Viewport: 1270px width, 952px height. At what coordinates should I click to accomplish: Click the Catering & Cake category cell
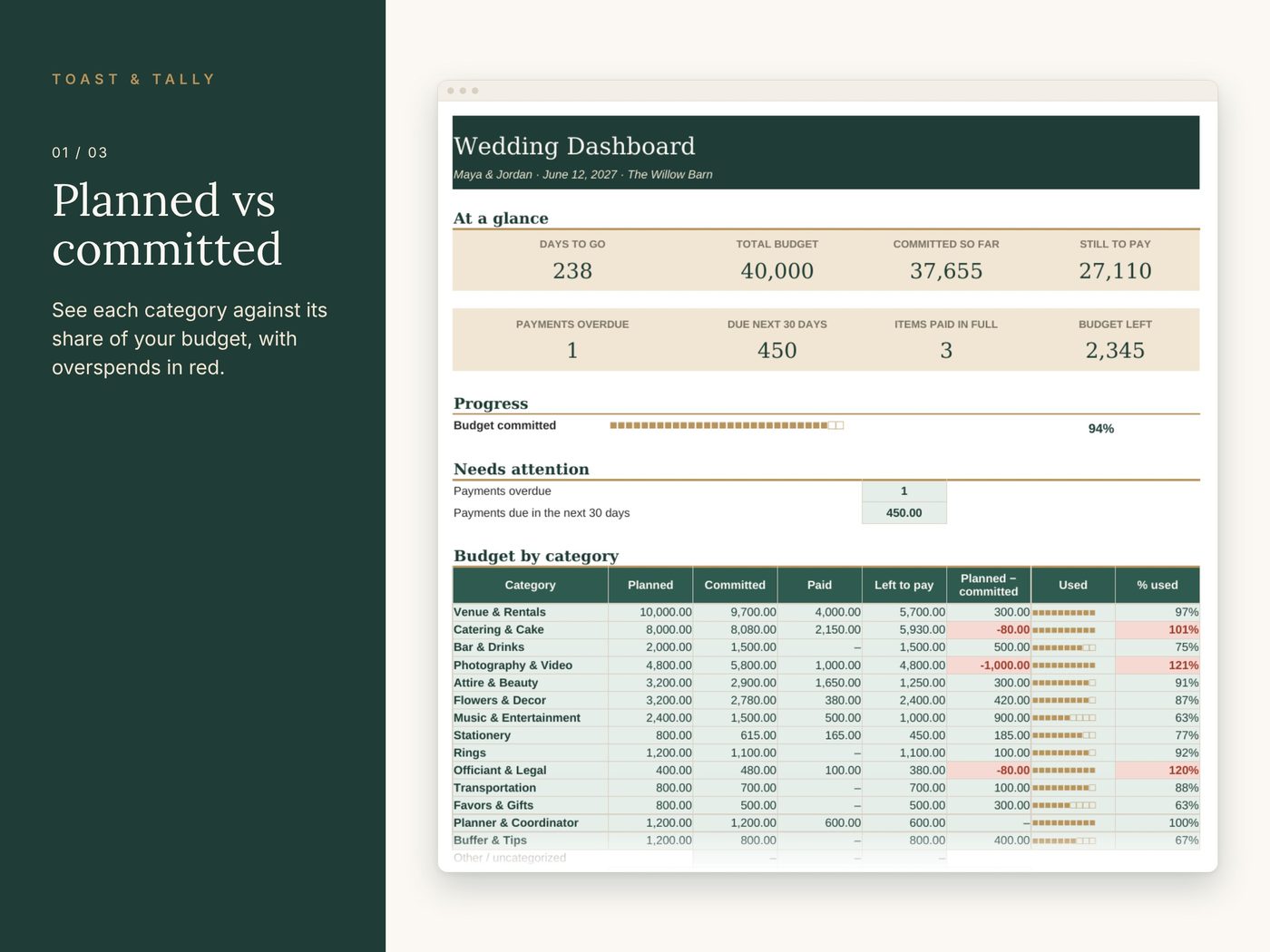(531, 630)
